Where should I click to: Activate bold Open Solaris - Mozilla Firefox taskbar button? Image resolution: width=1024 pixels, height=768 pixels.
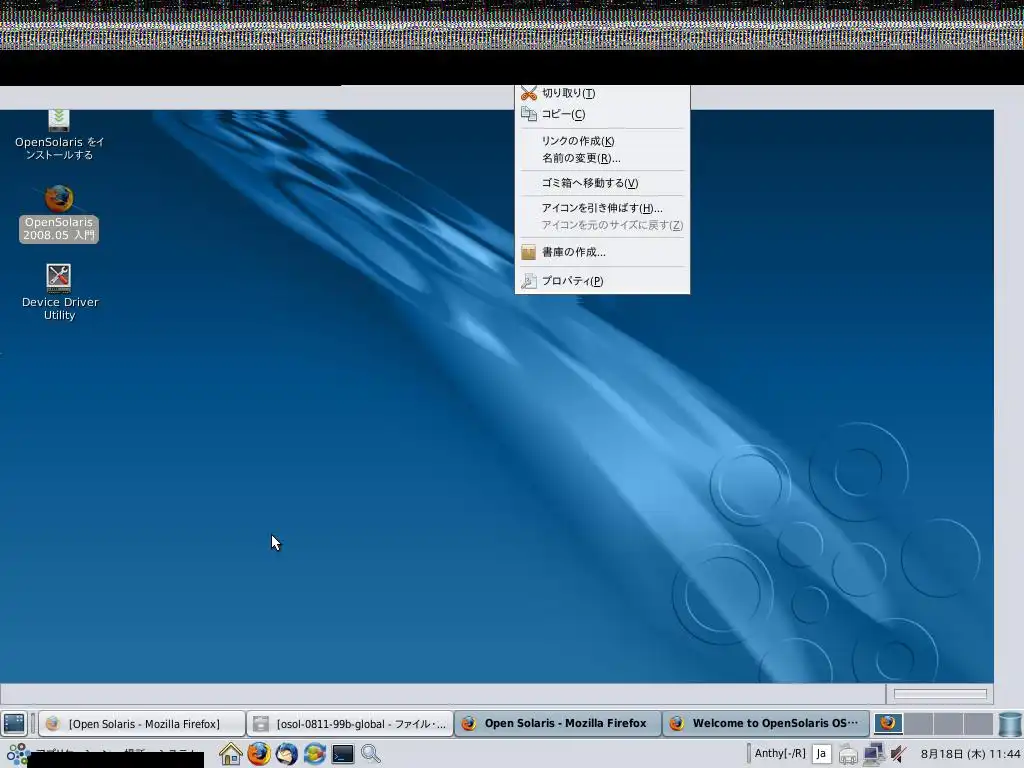coord(558,724)
